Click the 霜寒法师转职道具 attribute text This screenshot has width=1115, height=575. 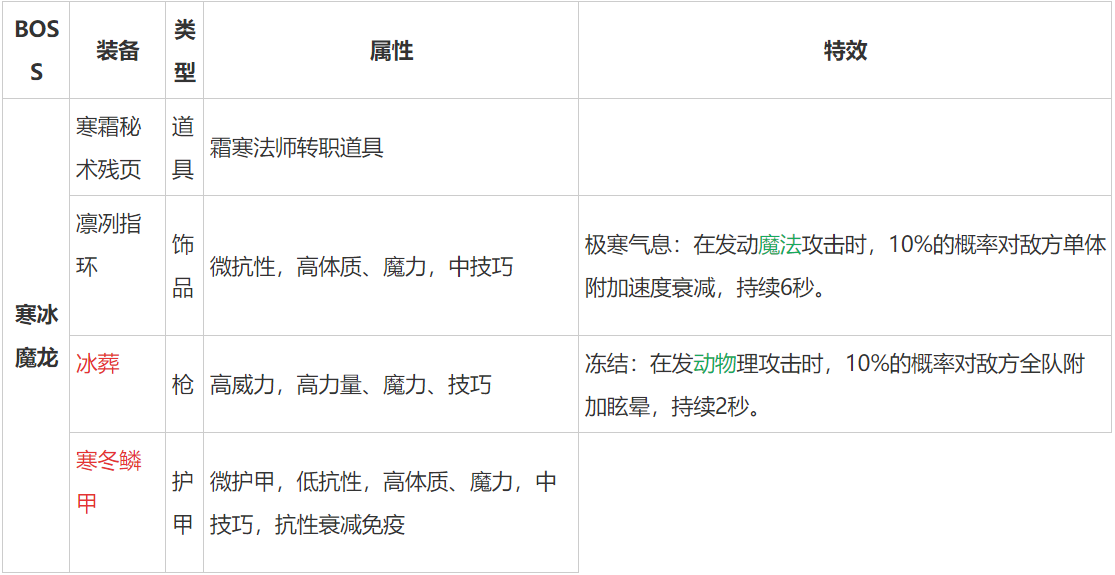click(297, 148)
